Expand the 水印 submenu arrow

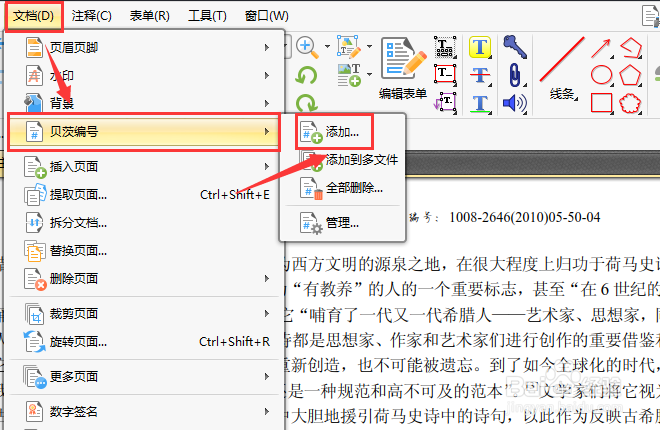pyautogui.click(x=266, y=76)
